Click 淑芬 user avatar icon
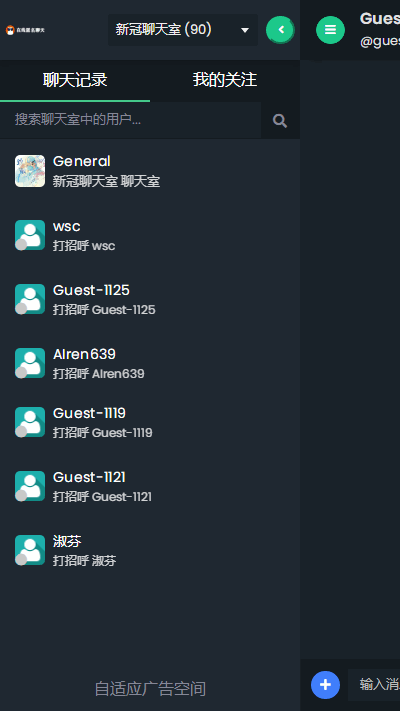400x711 pixels. pyautogui.click(x=30, y=550)
